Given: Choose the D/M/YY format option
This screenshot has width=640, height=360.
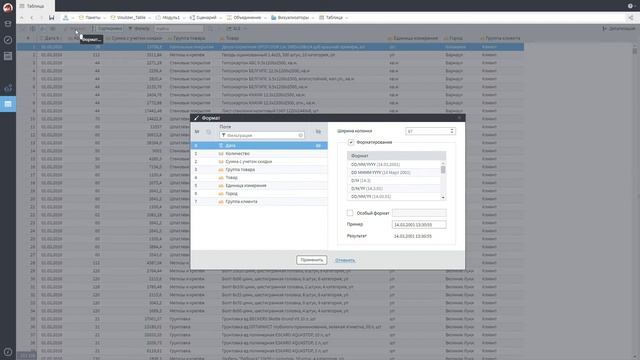Looking at the screenshot, I should (x=394, y=189).
